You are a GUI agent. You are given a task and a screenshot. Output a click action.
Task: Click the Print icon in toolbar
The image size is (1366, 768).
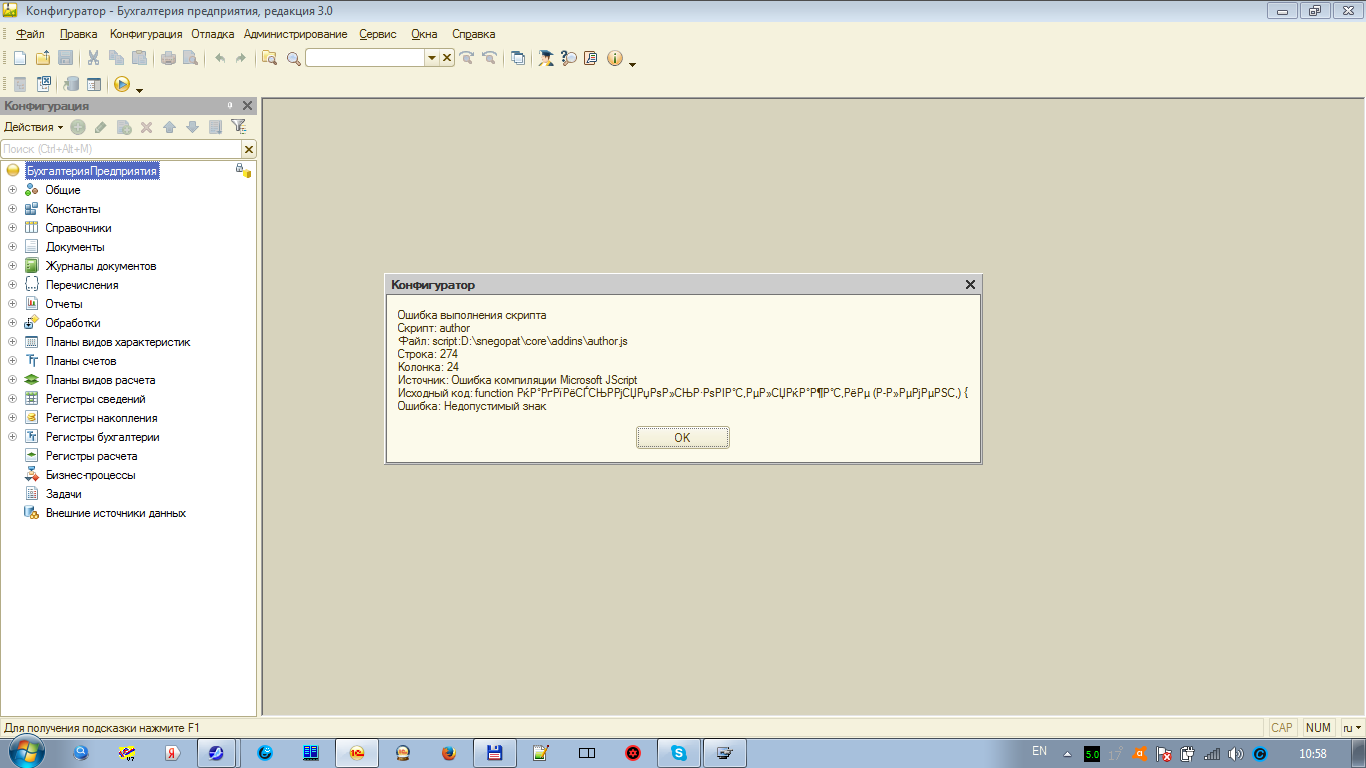pyautogui.click(x=168, y=58)
